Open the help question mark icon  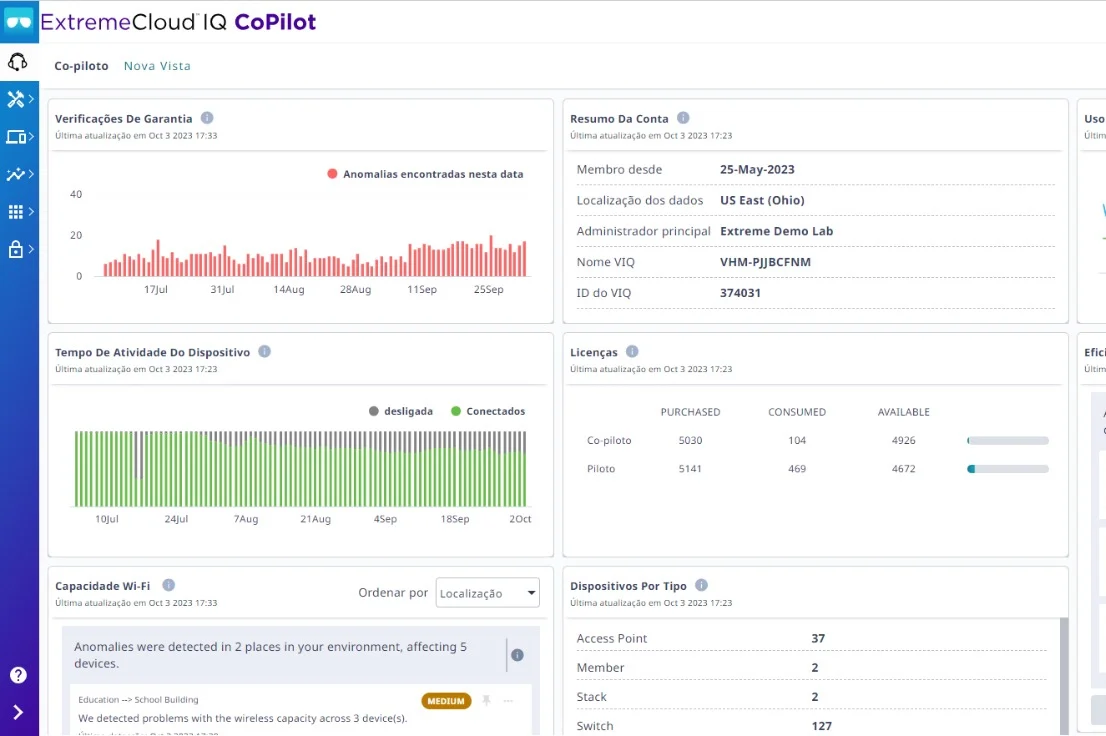pos(18,675)
